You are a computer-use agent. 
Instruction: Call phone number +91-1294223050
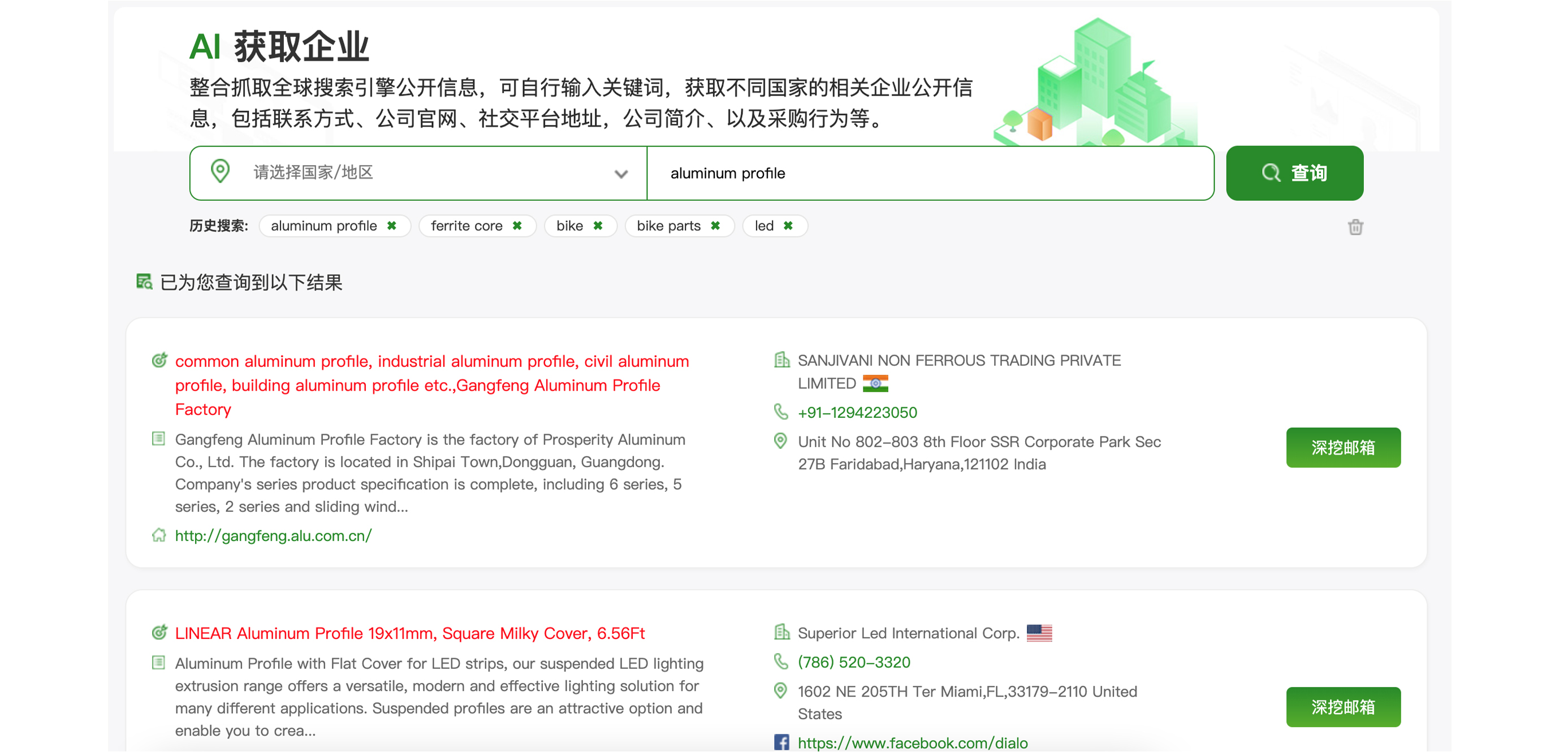857,413
